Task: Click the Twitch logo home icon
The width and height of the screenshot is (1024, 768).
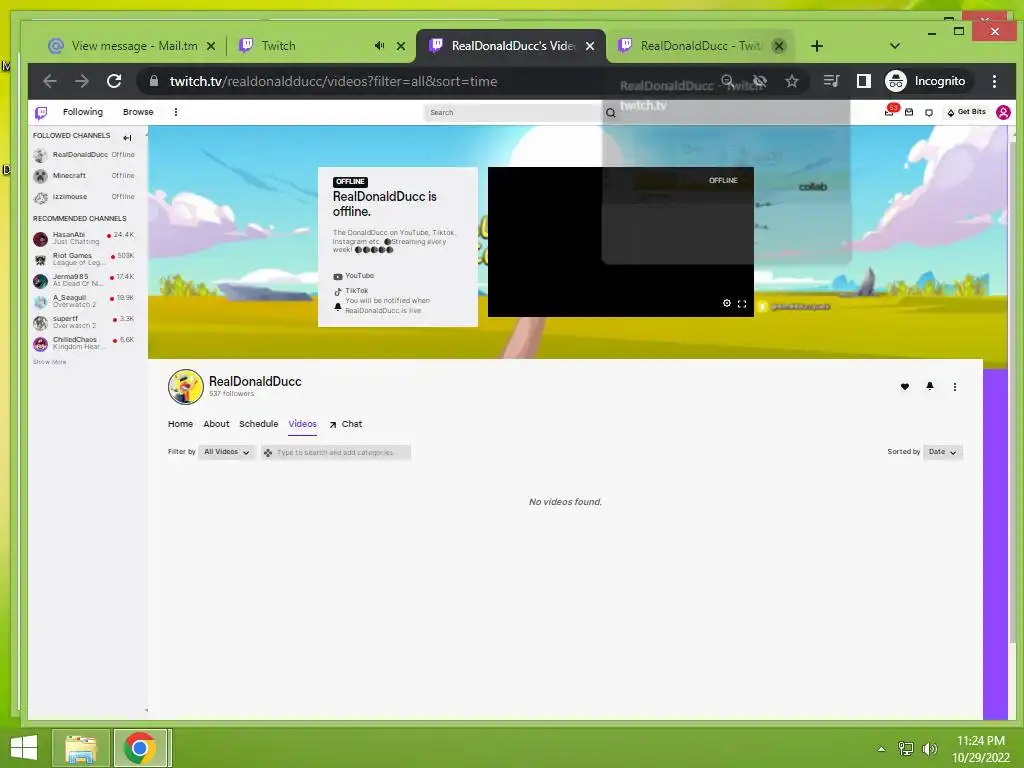Action: coord(41,113)
